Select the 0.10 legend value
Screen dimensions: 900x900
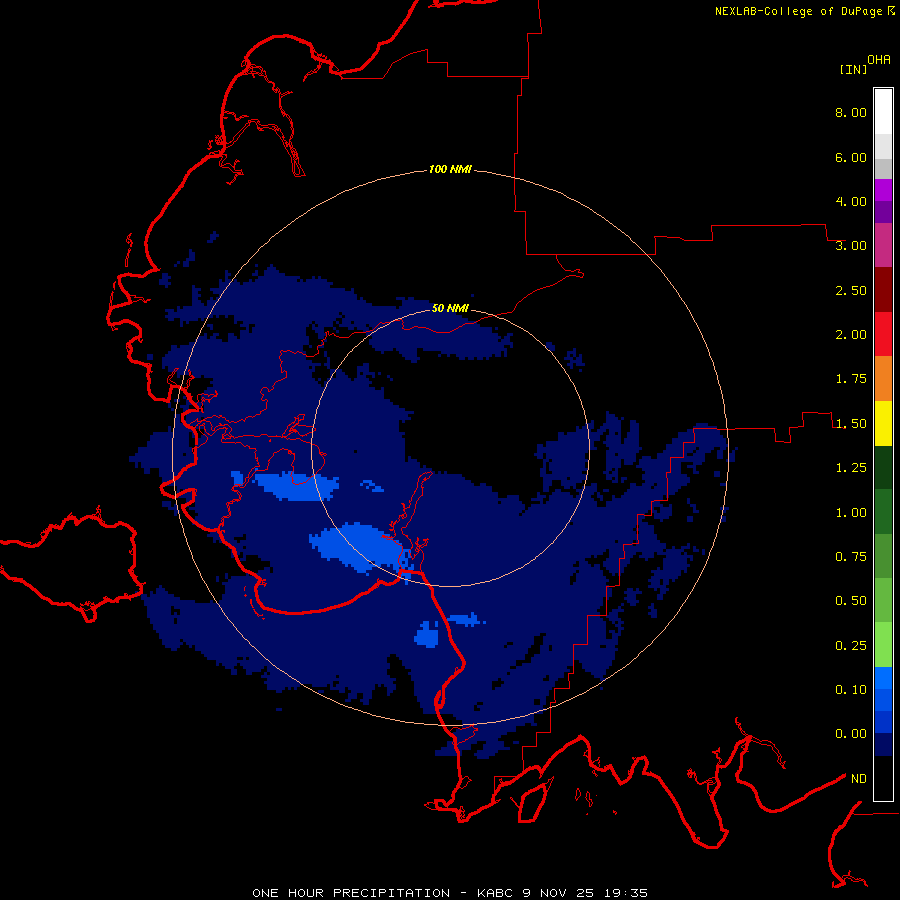[851, 690]
